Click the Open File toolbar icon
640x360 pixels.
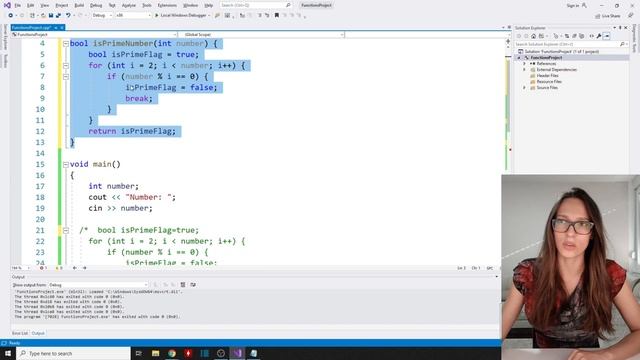pos(43,16)
